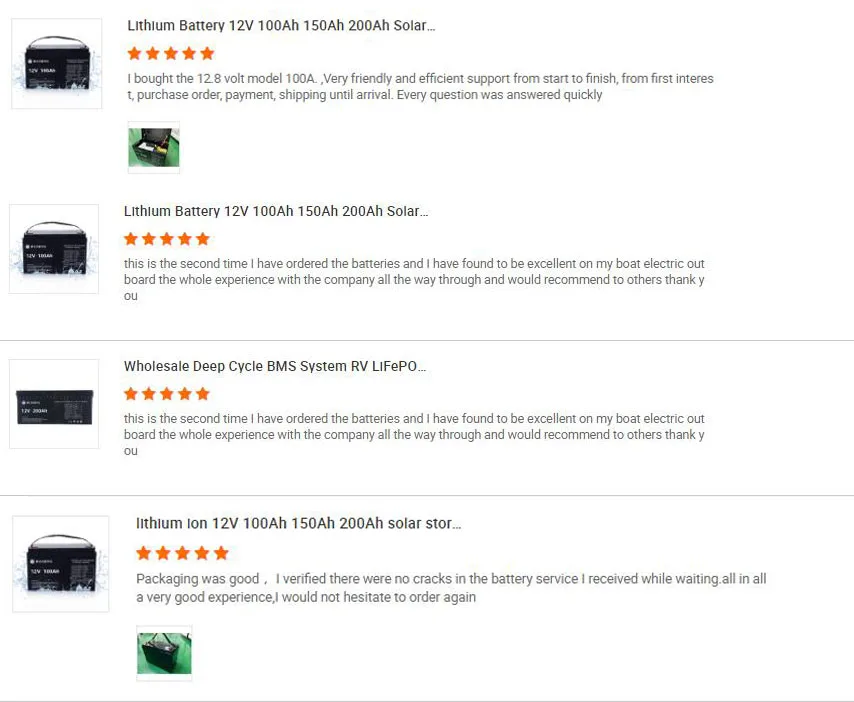Click the fifth star of the lithium ion listing rating
The height and width of the screenshot is (702, 854).
[x=221, y=553]
